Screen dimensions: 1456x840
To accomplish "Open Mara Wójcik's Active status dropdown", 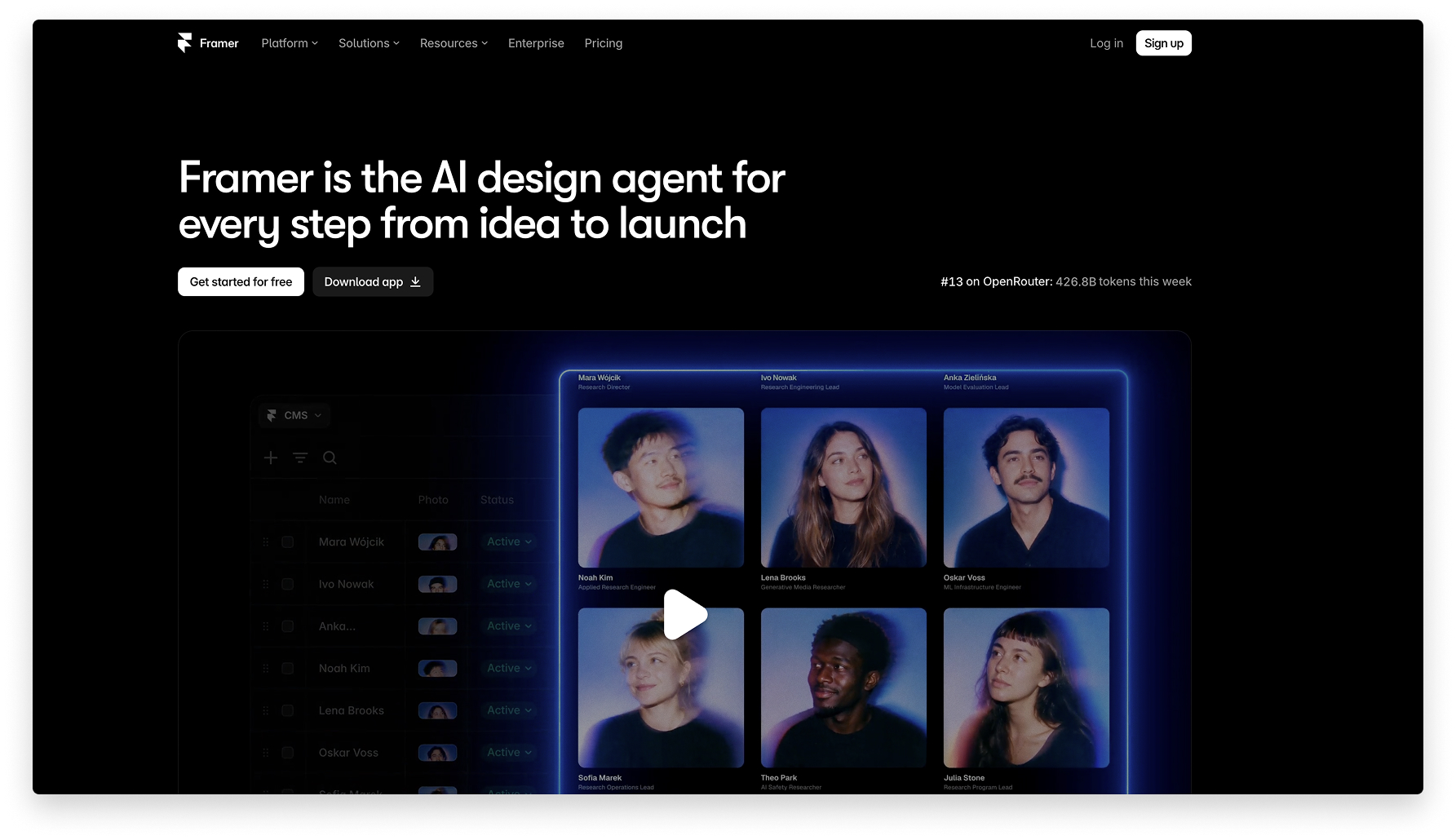I will coord(509,542).
